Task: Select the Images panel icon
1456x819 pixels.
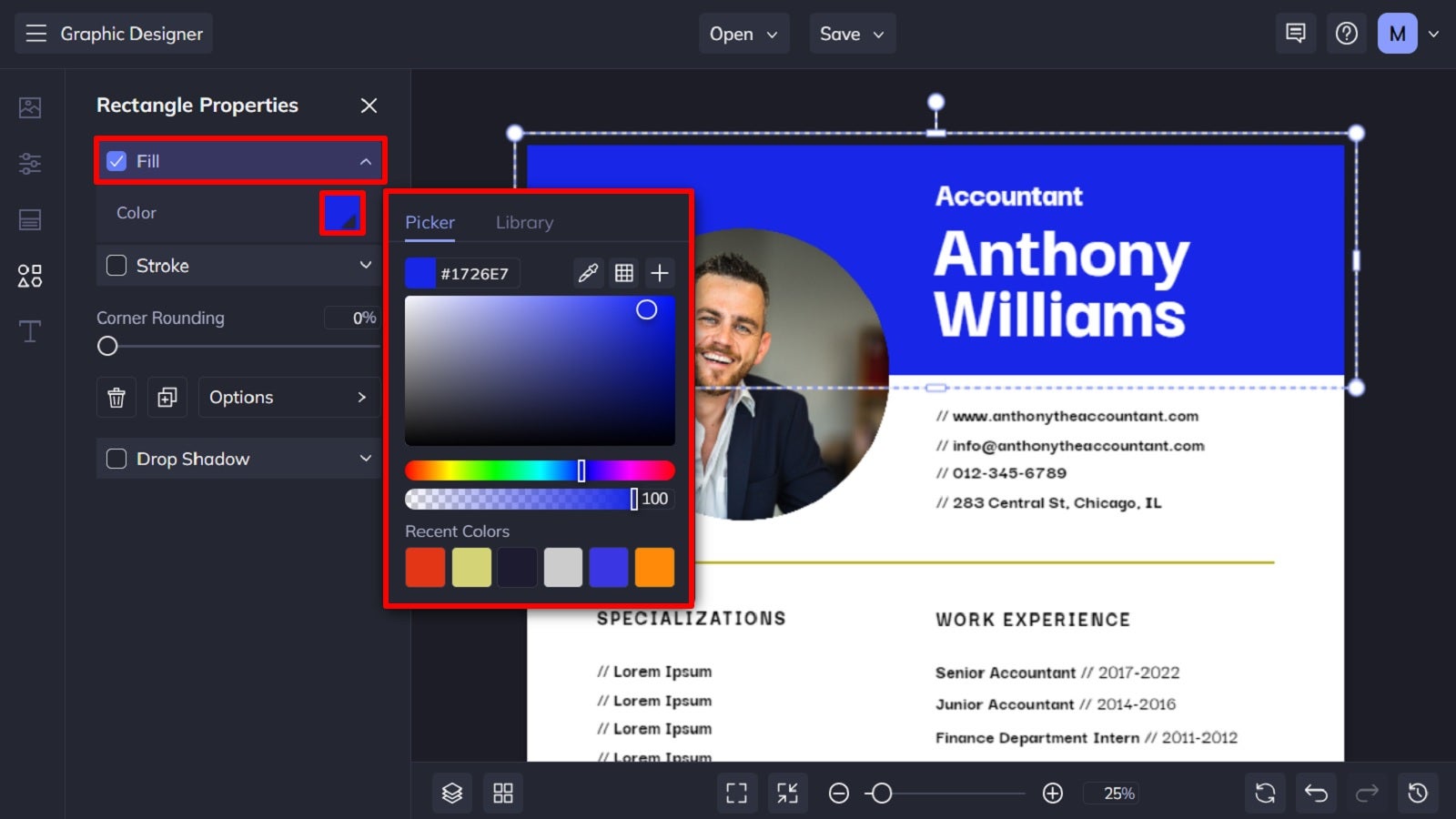Action: click(30, 107)
